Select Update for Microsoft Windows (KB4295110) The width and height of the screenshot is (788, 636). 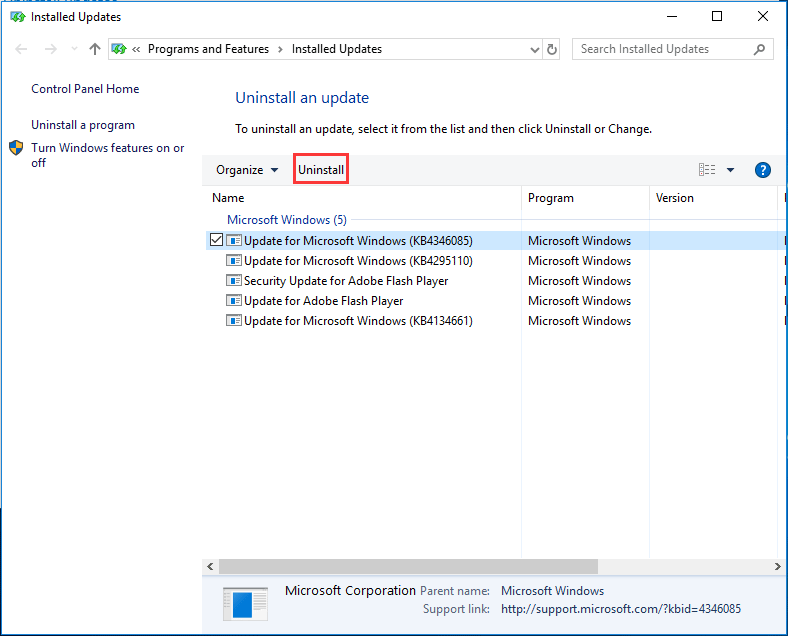pyautogui.click(x=358, y=261)
